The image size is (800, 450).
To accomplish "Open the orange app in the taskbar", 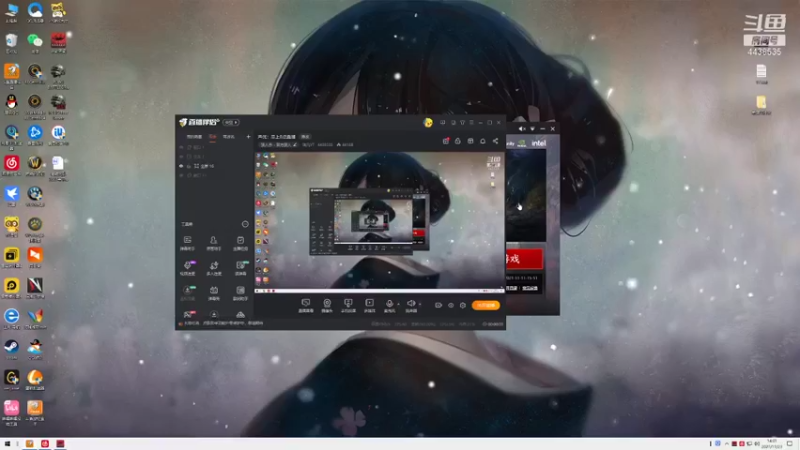I will (30, 444).
